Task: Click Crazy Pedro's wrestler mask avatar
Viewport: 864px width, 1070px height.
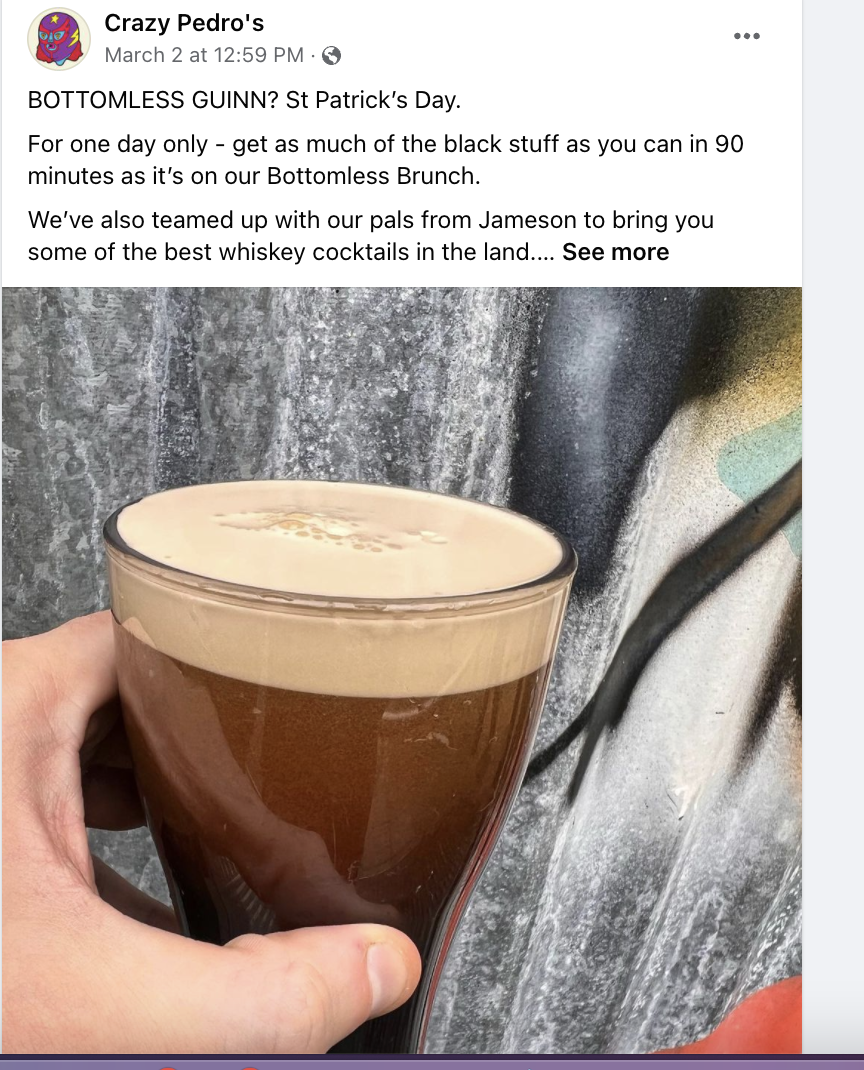Action: (x=59, y=39)
